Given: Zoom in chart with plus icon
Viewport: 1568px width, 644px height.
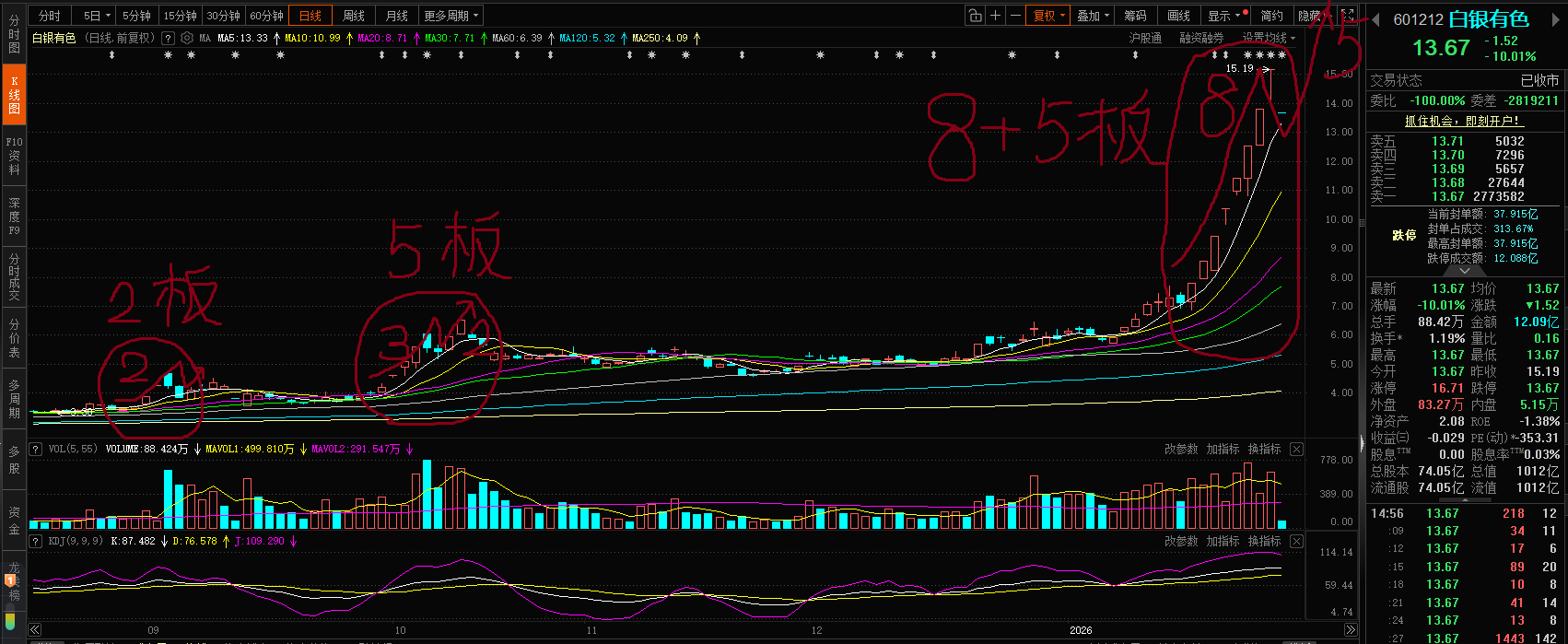Looking at the screenshot, I should click(995, 16).
